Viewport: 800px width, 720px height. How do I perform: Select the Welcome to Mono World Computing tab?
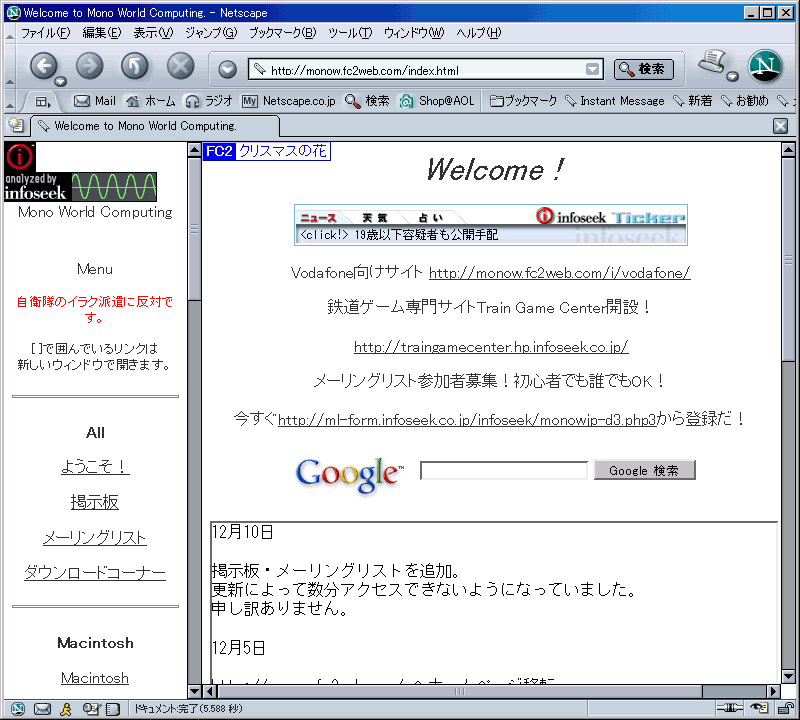coord(156,126)
